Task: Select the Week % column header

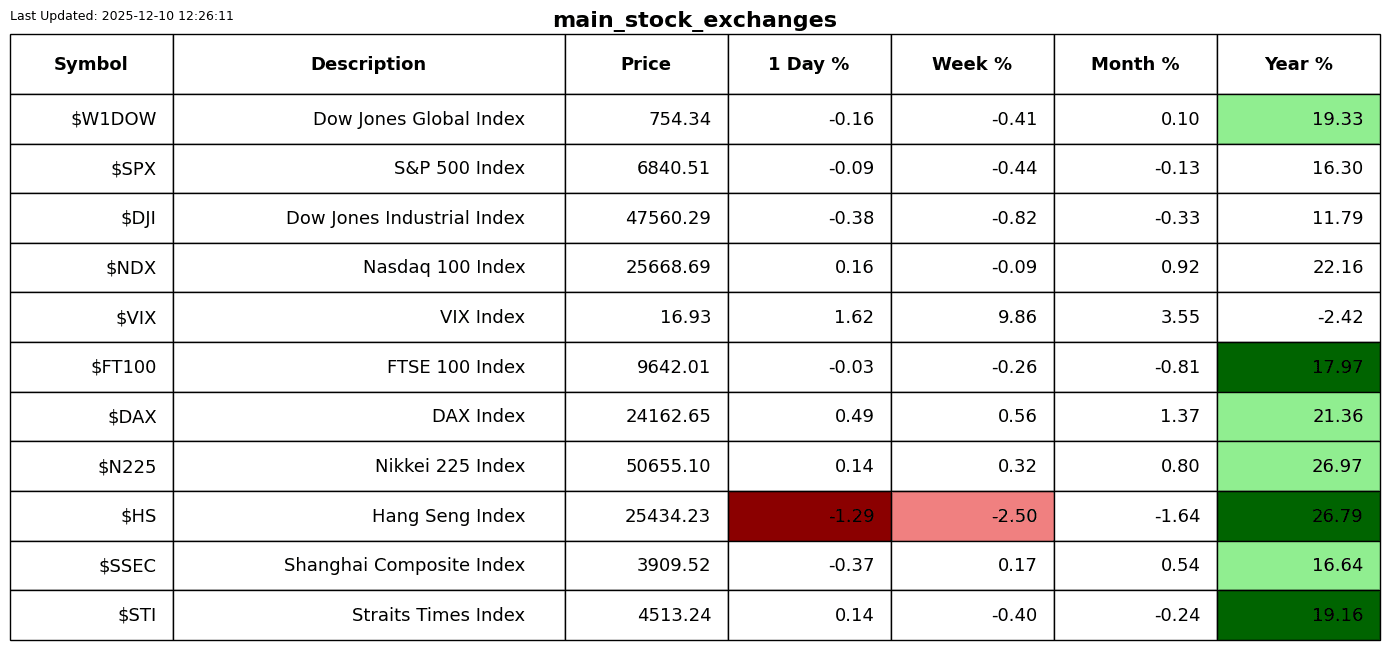Action: pyautogui.click(x=972, y=64)
